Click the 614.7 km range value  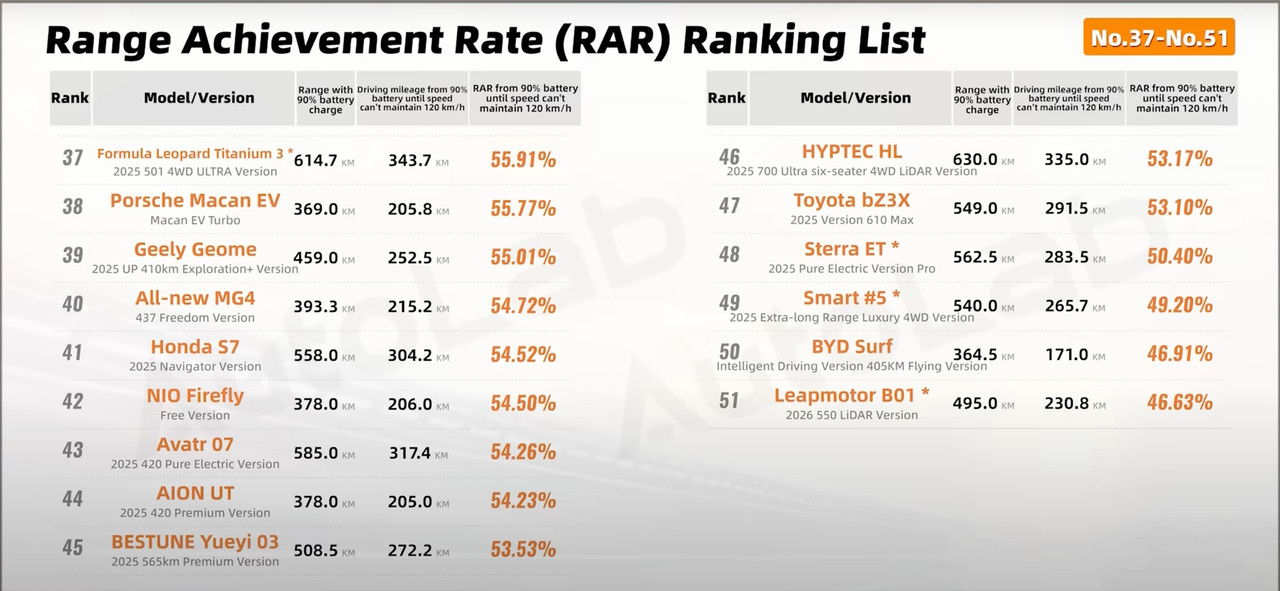pos(315,160)
